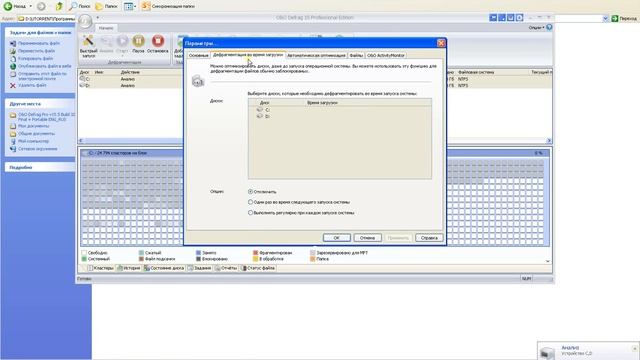Select 'Once at next system start' radio
Image resolution: width=640 pixels, height=360 pixels.
pyautogui.click(x=250, y=202)
